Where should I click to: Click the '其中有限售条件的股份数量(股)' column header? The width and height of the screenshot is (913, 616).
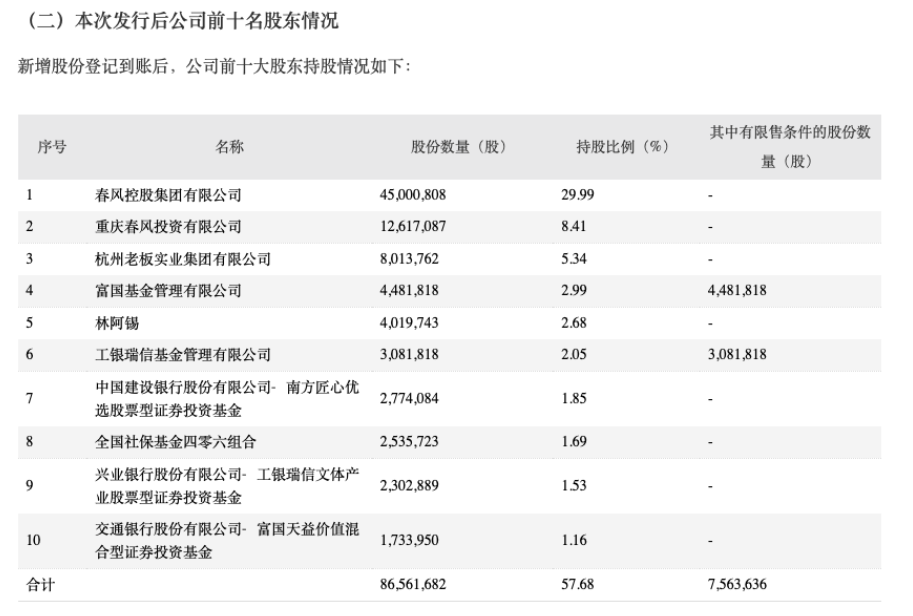pyautogui.click(x=790, y=147)
